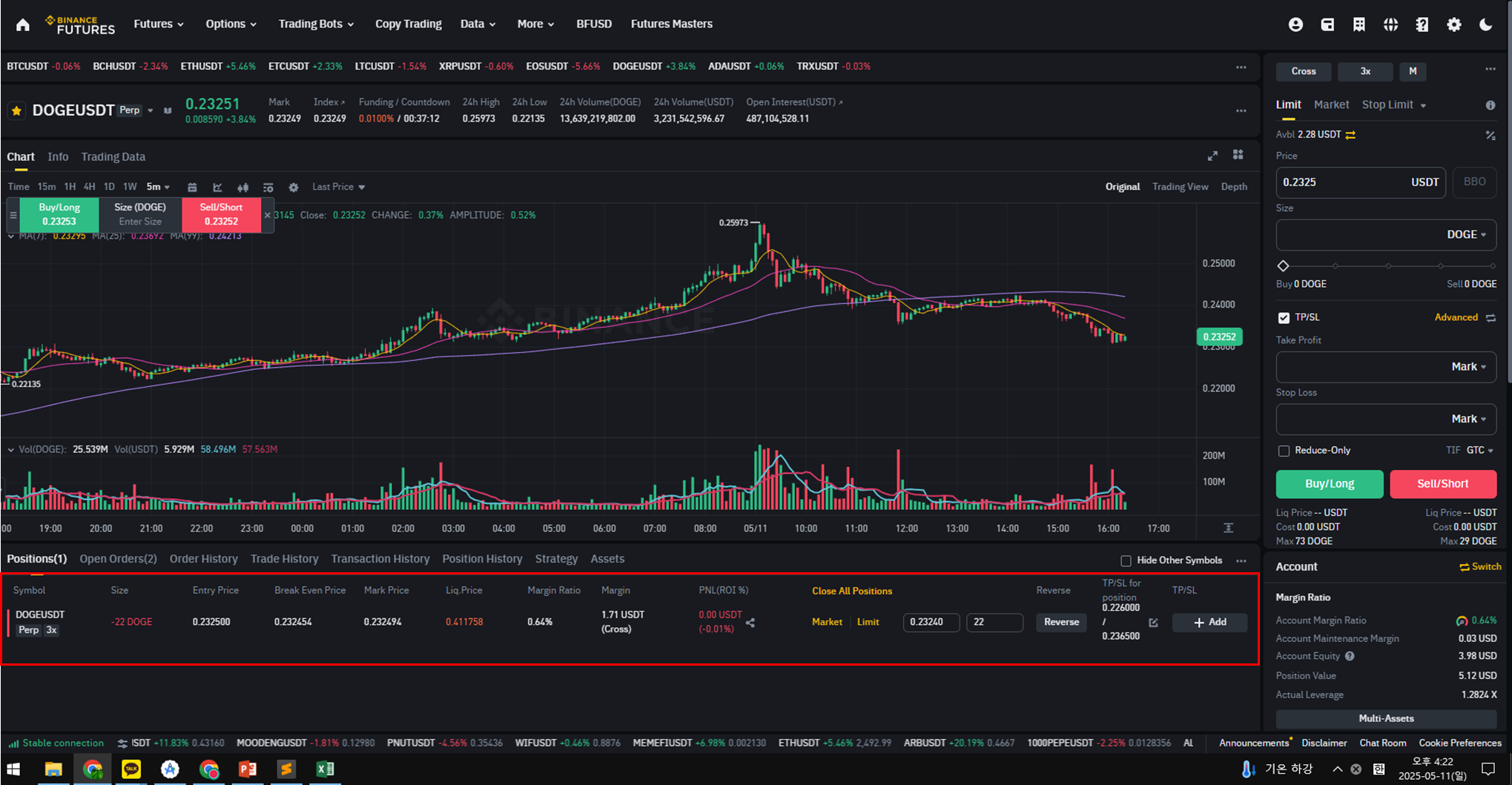1512x785 pixels.
Task: Open the header settings gear
Action: (1453, 24)
